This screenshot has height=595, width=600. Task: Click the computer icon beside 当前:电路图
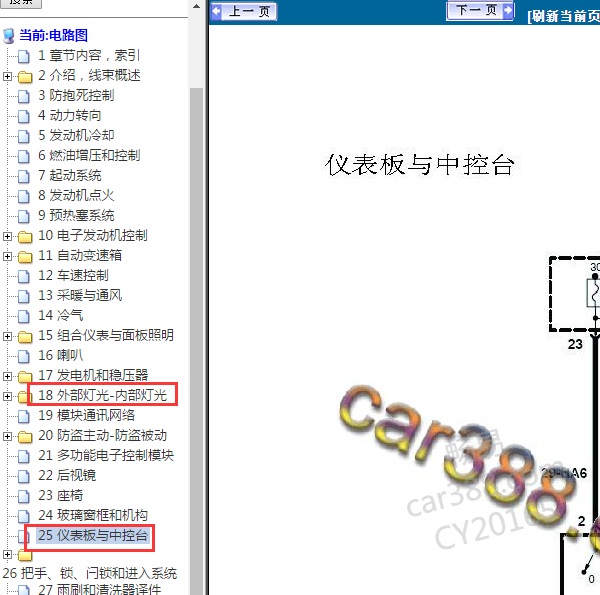[8, 36]
